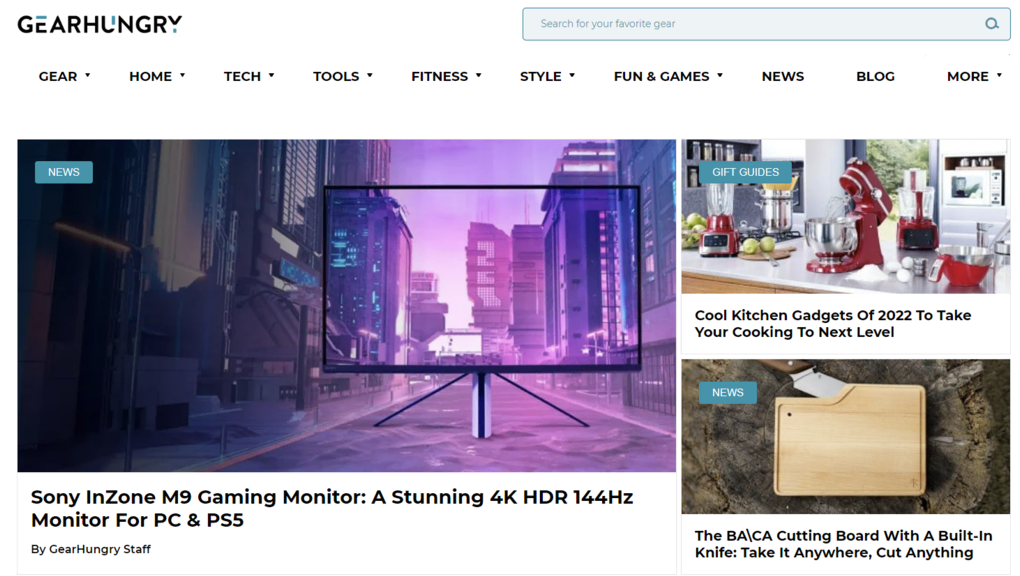Select the NEWS menu item

coord(782,76)
